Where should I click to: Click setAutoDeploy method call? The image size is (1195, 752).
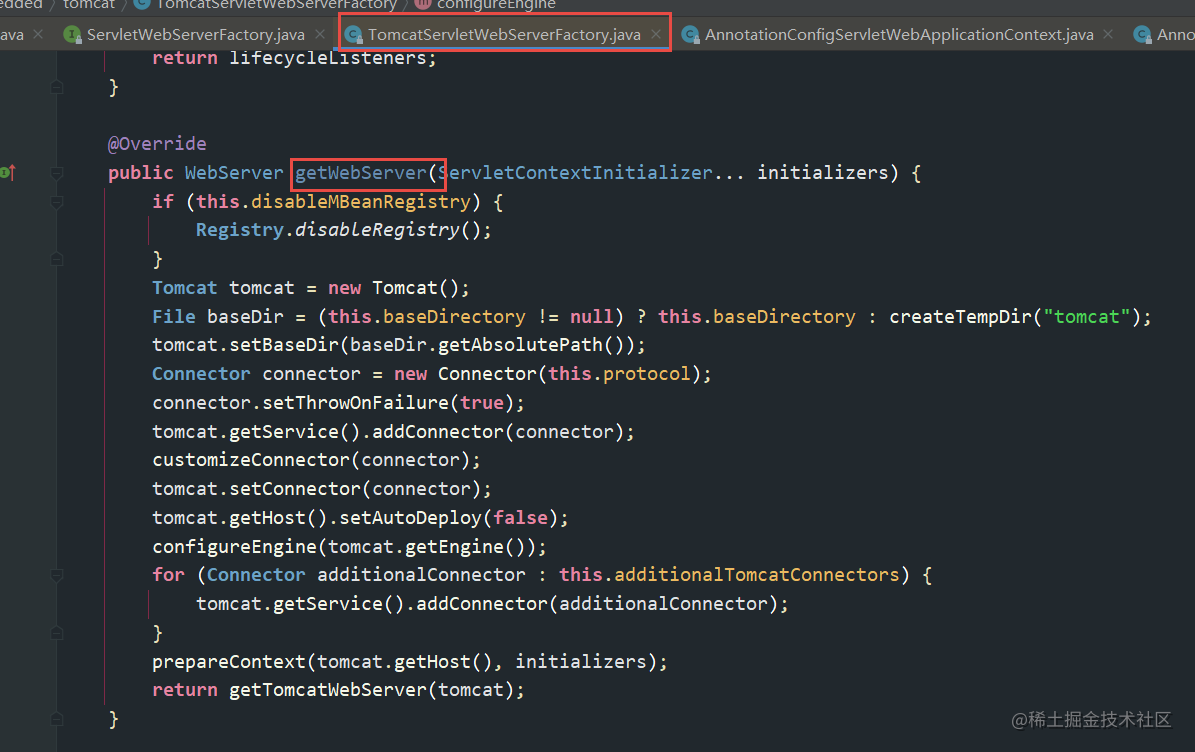pos(410,518)
